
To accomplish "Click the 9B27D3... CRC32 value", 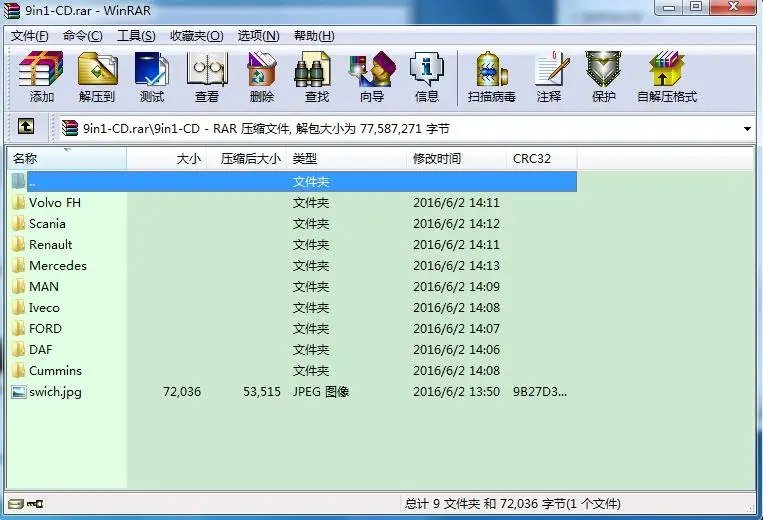I will [x=540, y=392].
